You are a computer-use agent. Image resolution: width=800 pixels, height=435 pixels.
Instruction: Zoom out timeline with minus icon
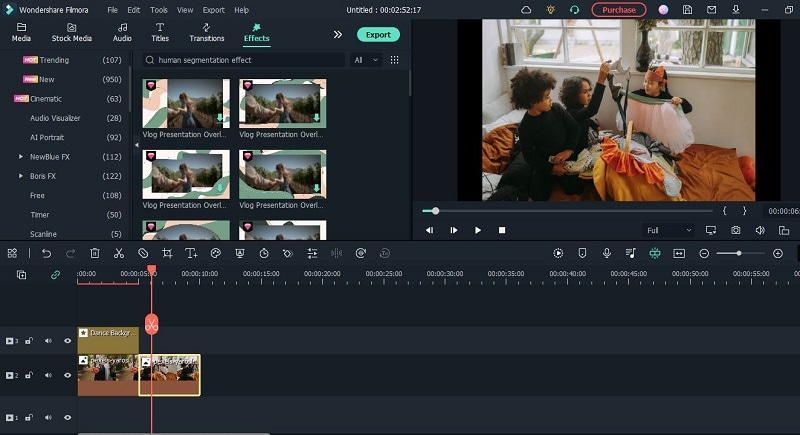(x=704, y=253)
